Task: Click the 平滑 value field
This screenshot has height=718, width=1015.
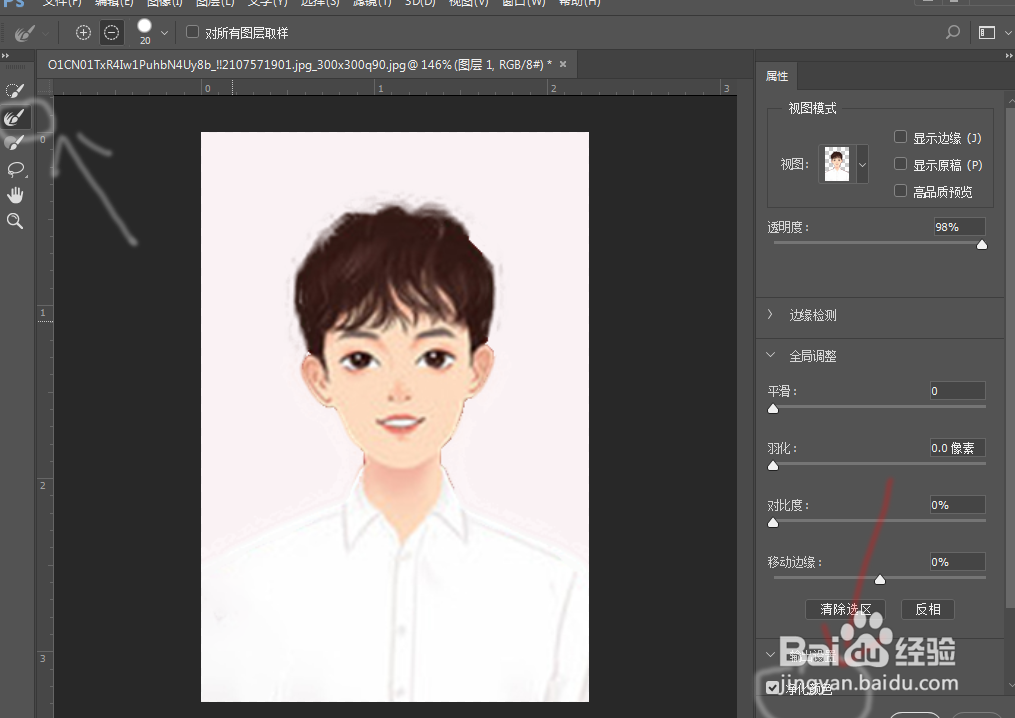Action: (x=957, y=390)
